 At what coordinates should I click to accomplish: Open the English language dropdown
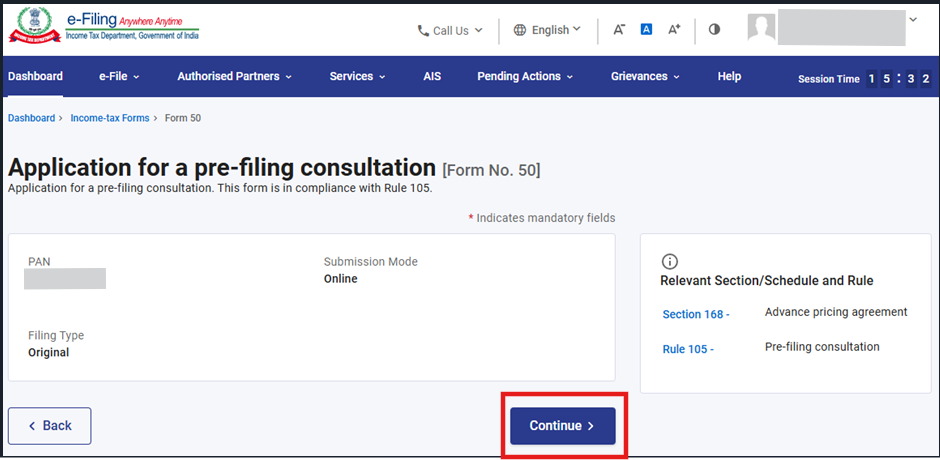click(x=547, y=30)
